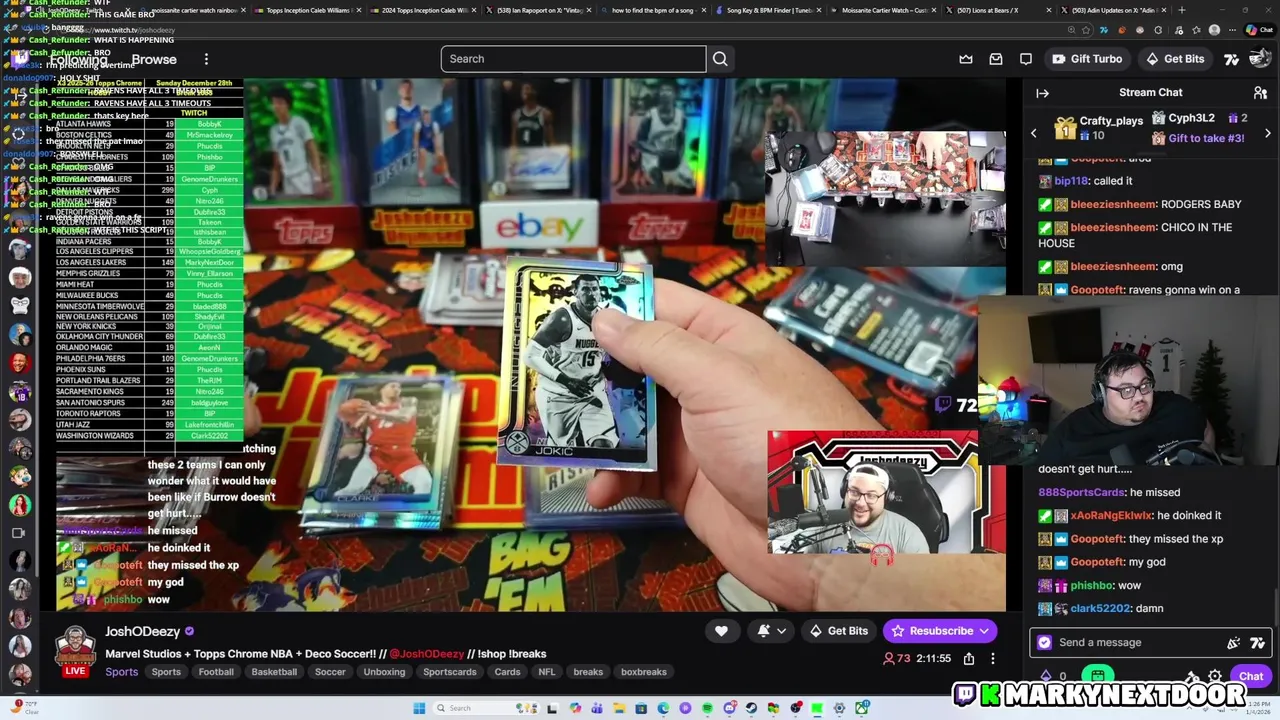Show next gift leaderboard entry
The height and width of the screenshot is (720, 1280).
(x=1267, y=133)
